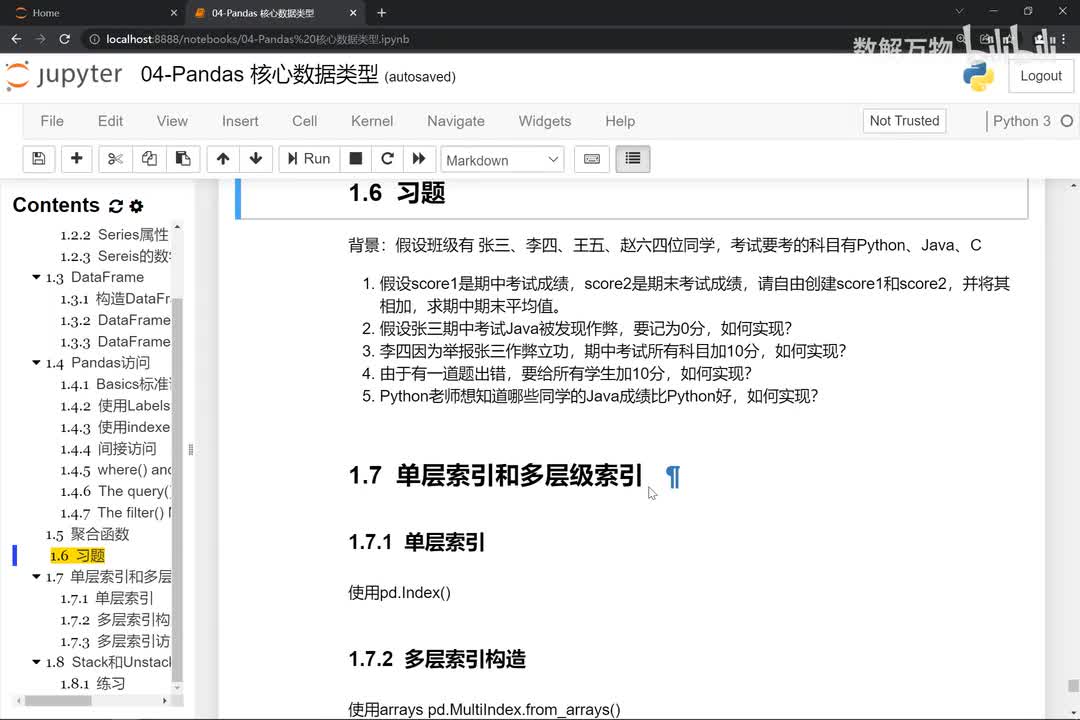1080x720 pixels.
Task: Open the Navigate menu
Action: [x=455, y=121]
